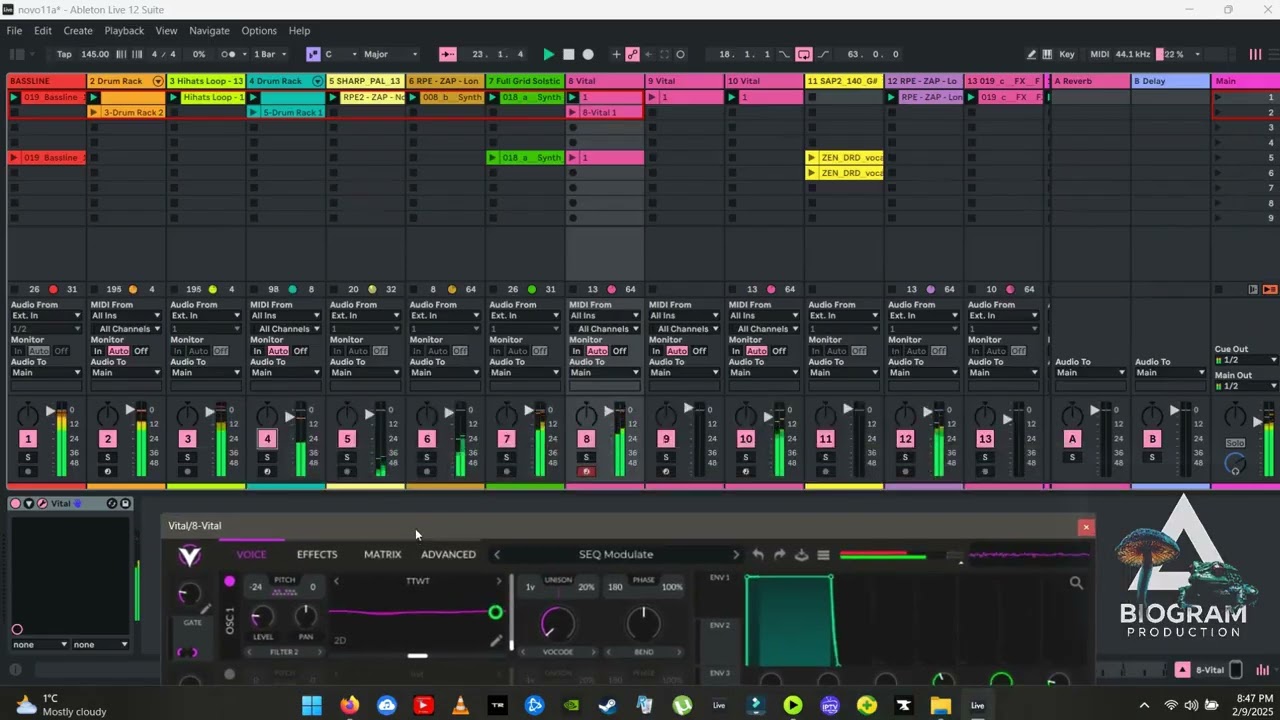Open the Navigate menu
The height and width of the screenshot is (720, 1280).
[x=209, y=31]
